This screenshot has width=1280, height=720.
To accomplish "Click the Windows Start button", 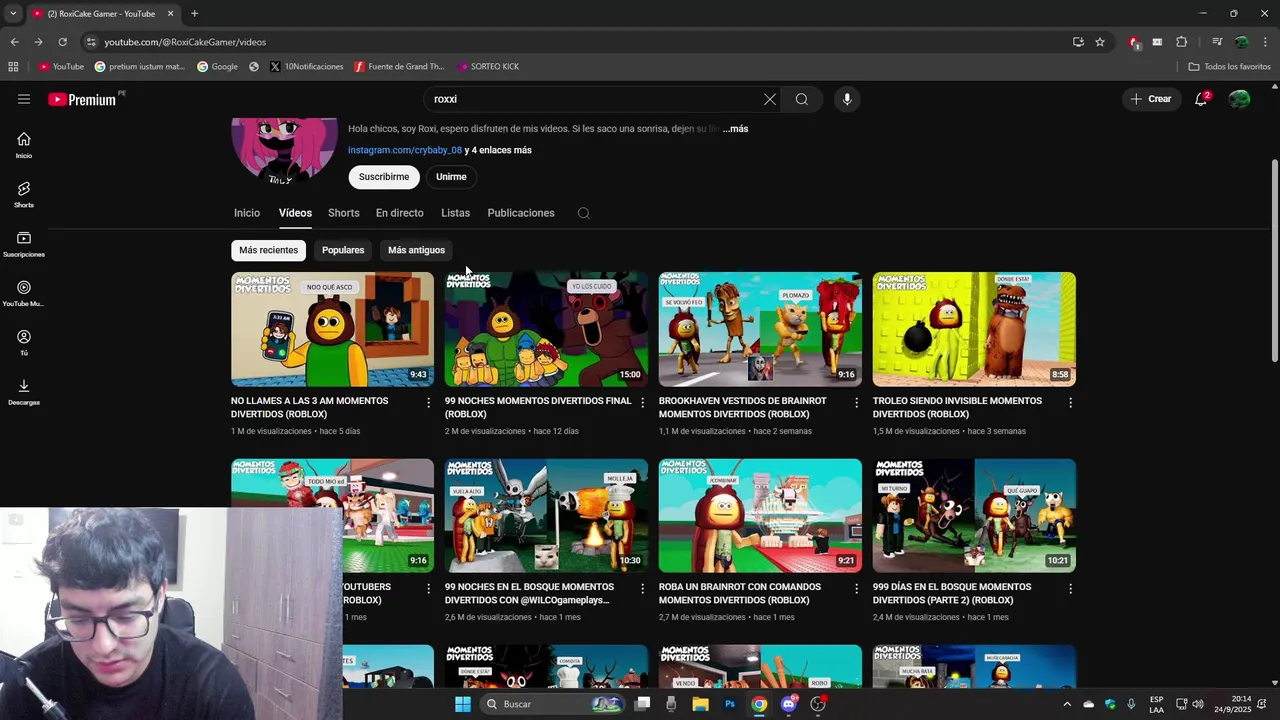I will 462,704.
